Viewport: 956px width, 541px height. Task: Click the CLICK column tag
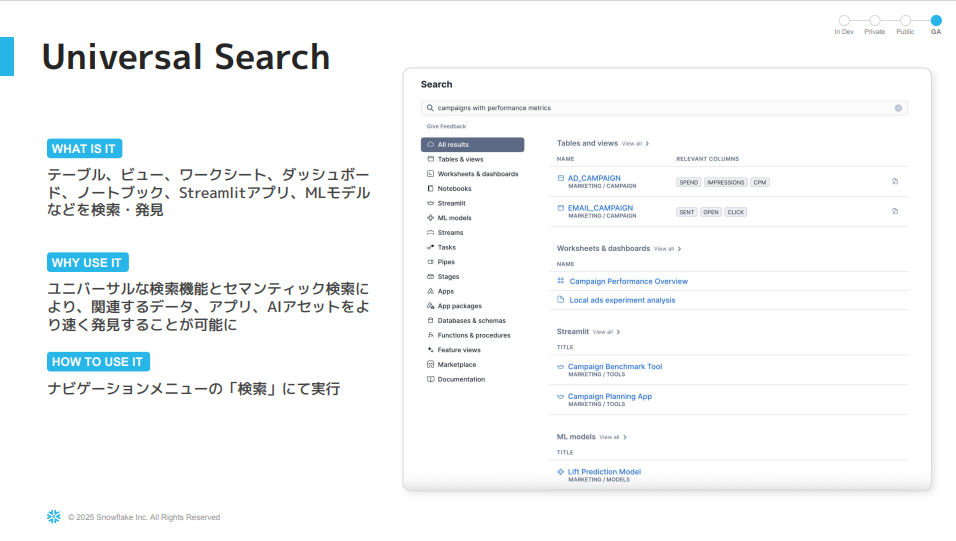pyautogui.click(x=736, y=212)
